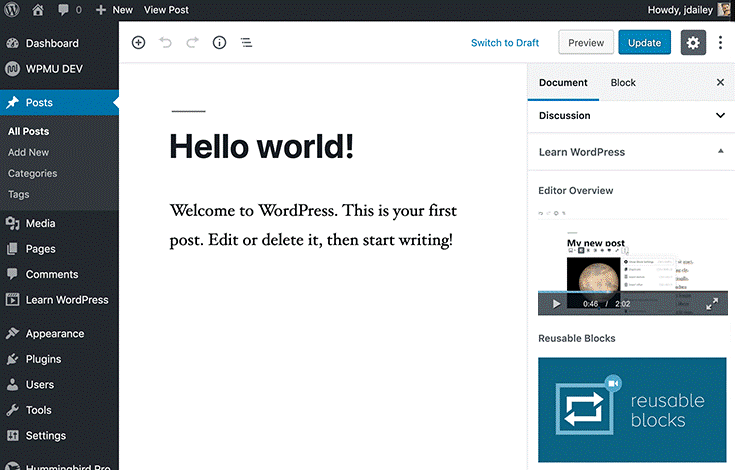This screenshot has height=470, width=735.
Task: Open Tags under Posts
Action: click(x=18, y=194)
